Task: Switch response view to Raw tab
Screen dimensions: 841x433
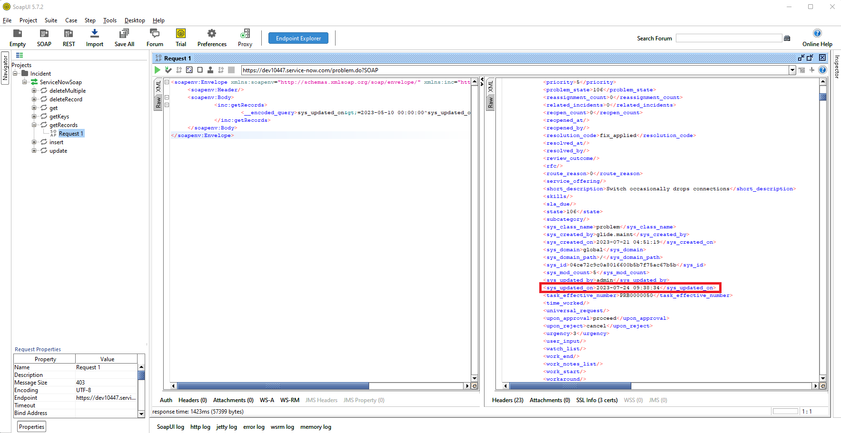Action: pos(490,103)
